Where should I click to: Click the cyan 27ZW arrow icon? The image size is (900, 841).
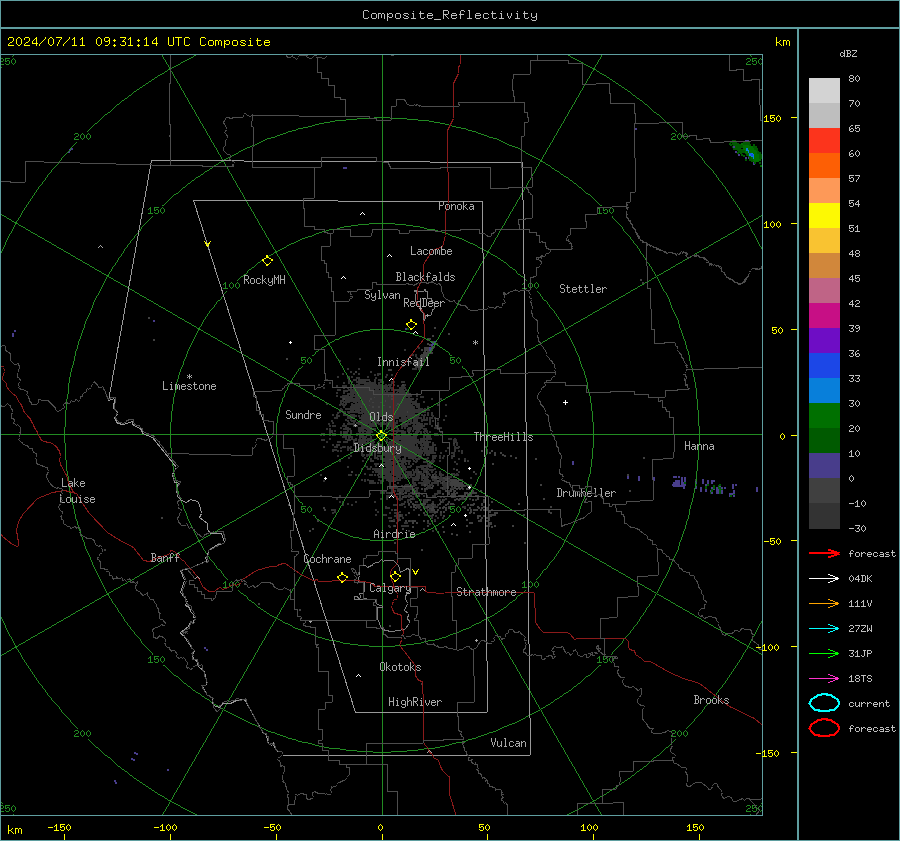tap(824, 629)
